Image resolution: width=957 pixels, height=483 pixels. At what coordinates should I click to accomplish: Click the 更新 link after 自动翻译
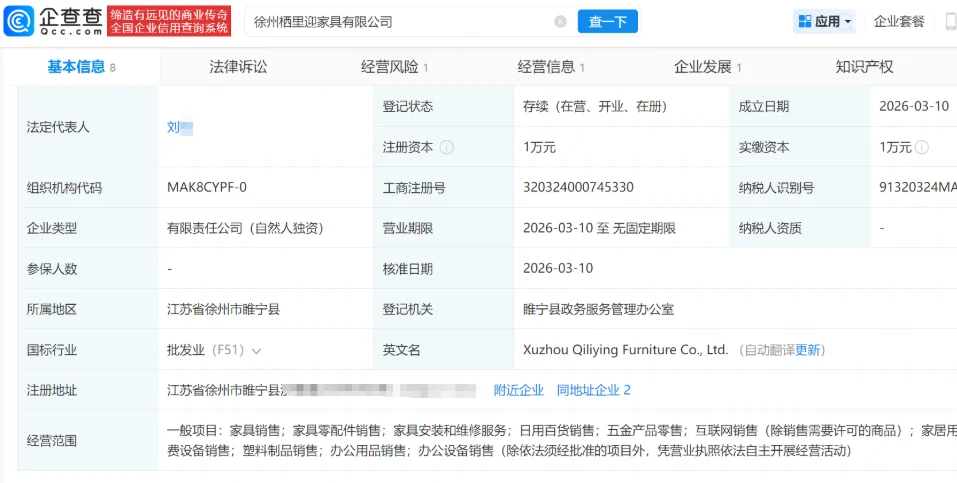coord(807,350)
